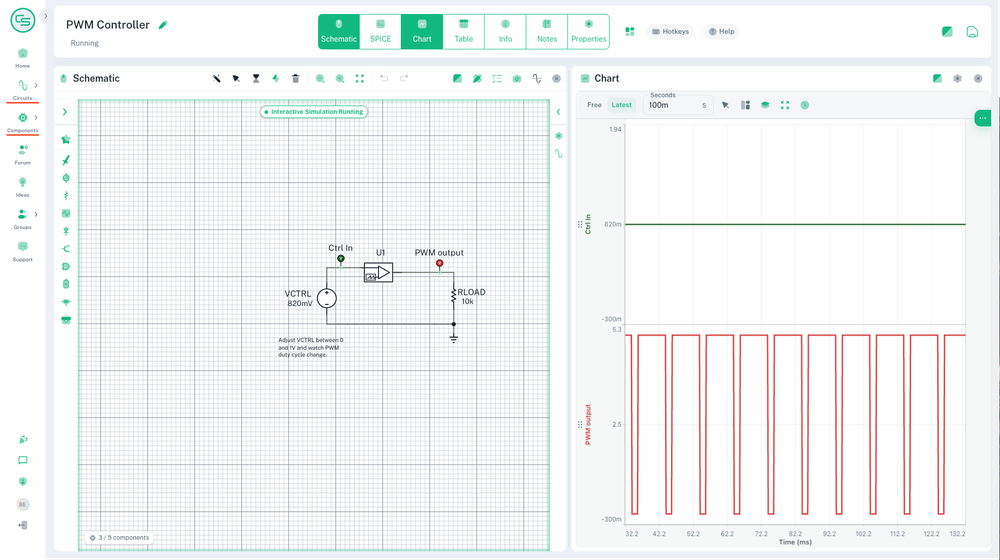
Task: Open the layout grid icon beside Properties
Action: (x=629, y=31)
